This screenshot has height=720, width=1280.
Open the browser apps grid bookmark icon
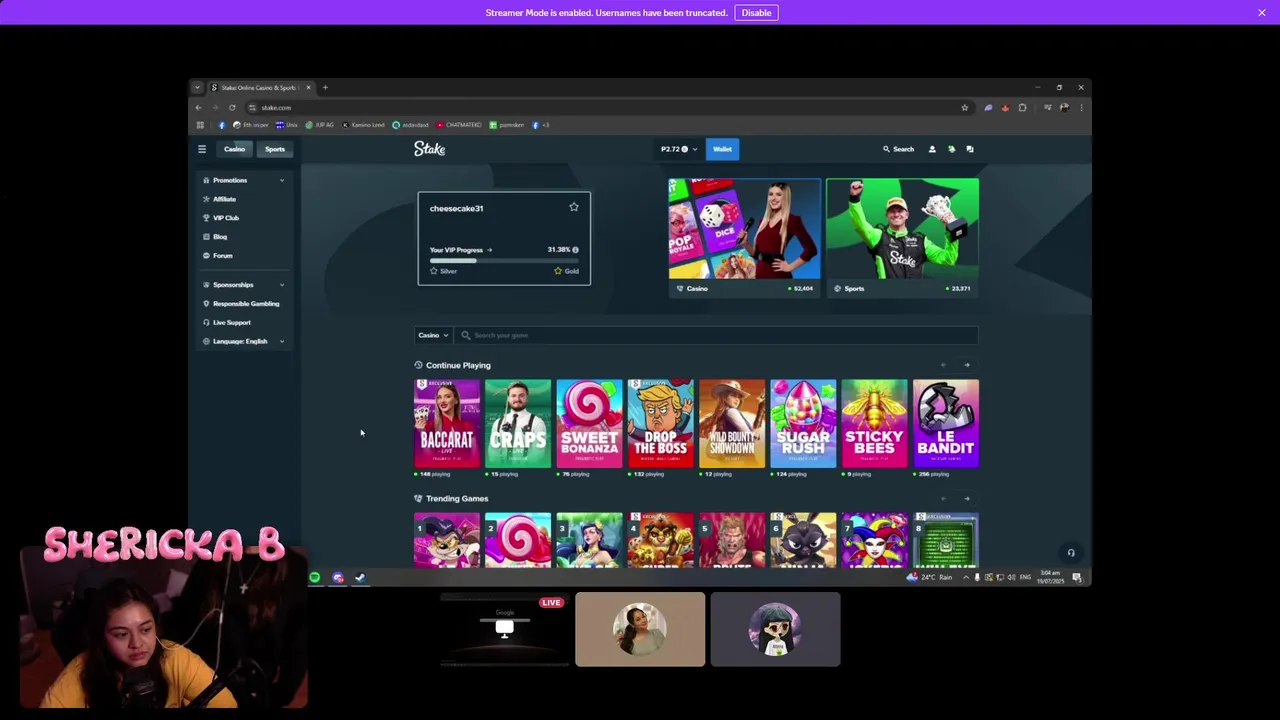pos(200,125)
